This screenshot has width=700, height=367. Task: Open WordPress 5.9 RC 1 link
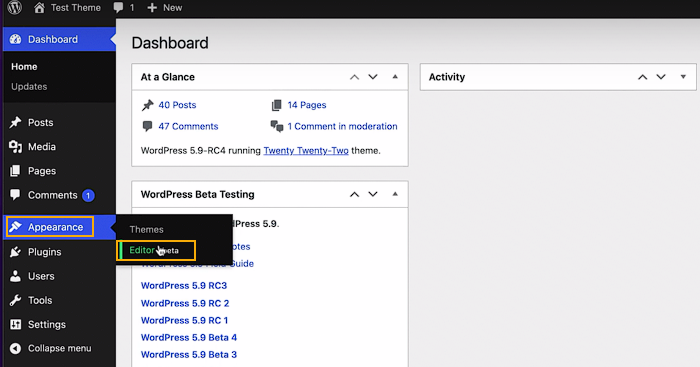[x=184, y=320]
